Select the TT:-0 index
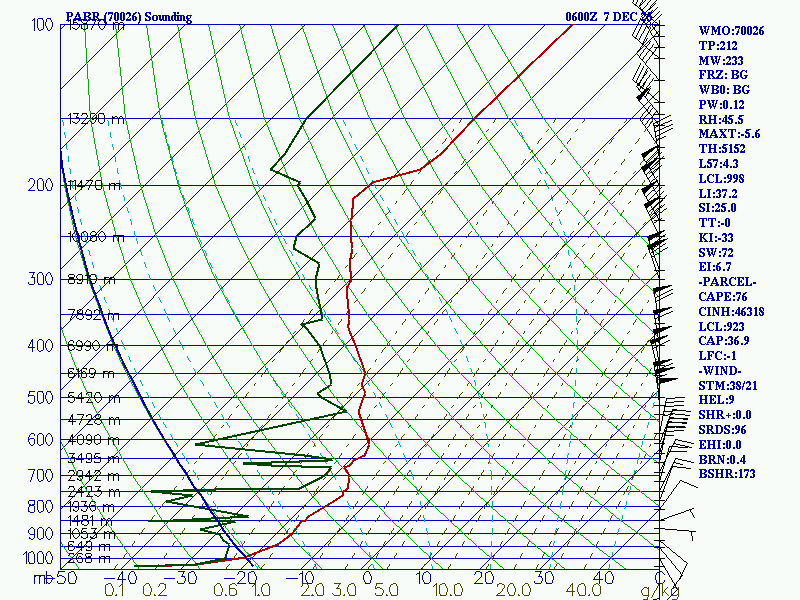Image resolution: width=800 pixels, height=600 pixels. pyautogui.click(x=714, y=223)
